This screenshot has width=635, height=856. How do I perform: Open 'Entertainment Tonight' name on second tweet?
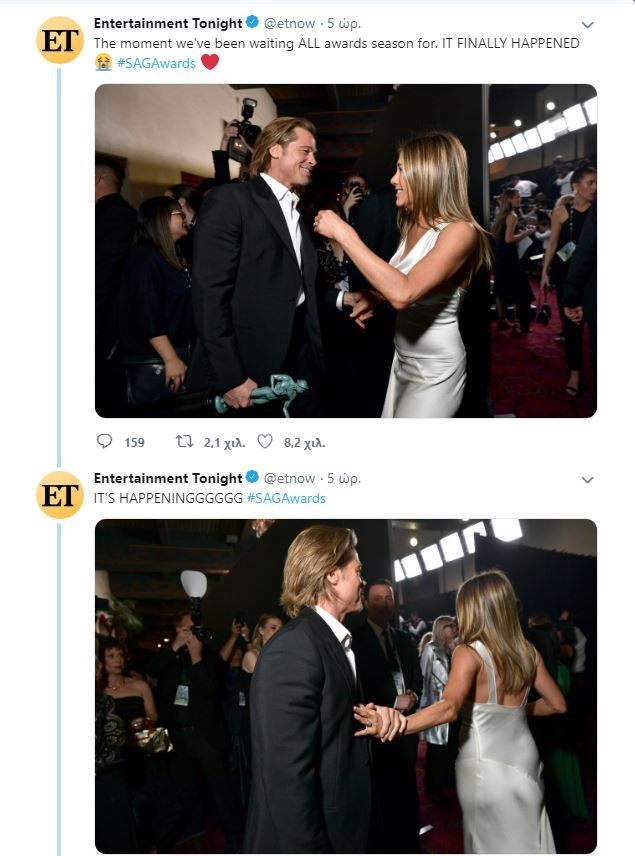tap(168, 478)
